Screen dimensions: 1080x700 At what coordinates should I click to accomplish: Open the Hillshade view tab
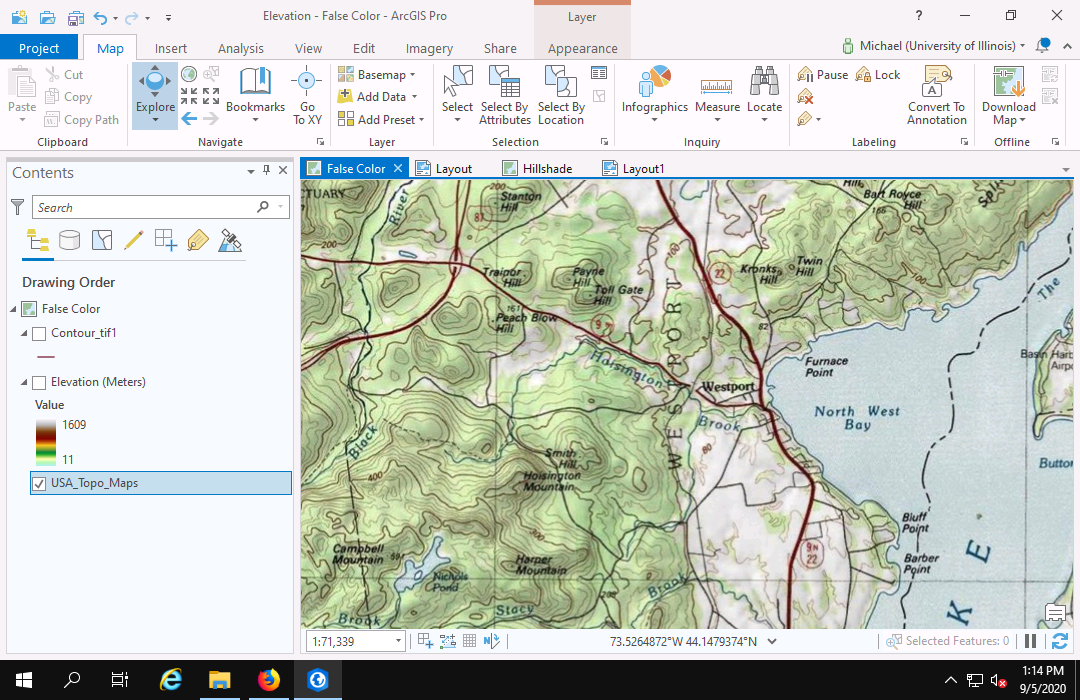point(547,169)
